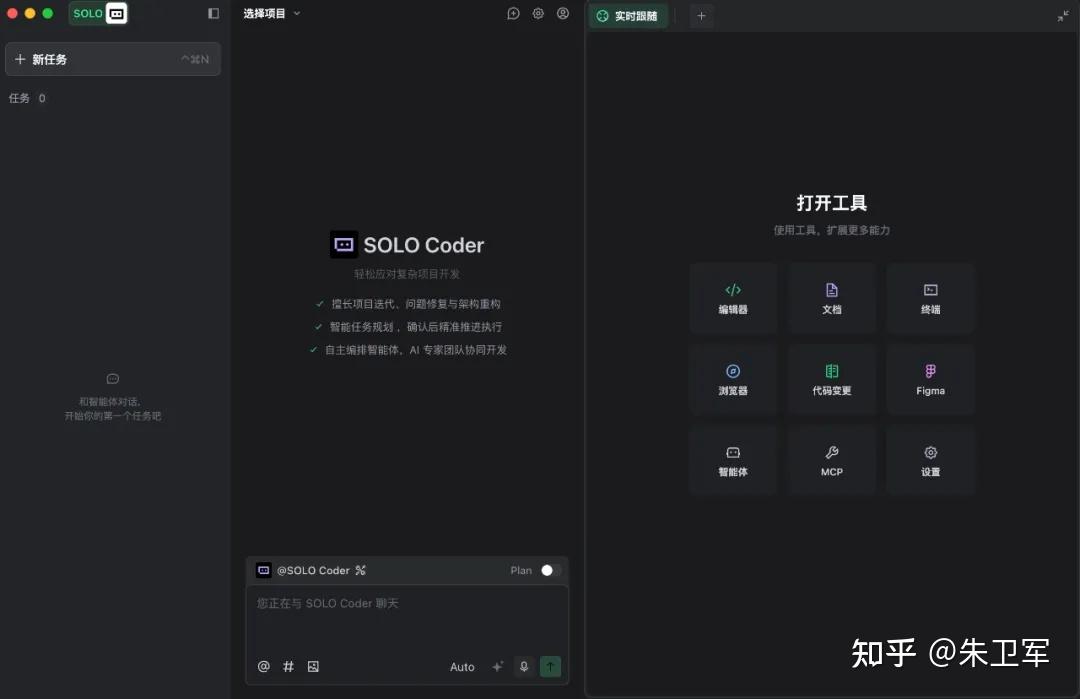1080x699 pixels.
Task: Open the 设置 (Settings) tool in the grid
Action: 930,460
